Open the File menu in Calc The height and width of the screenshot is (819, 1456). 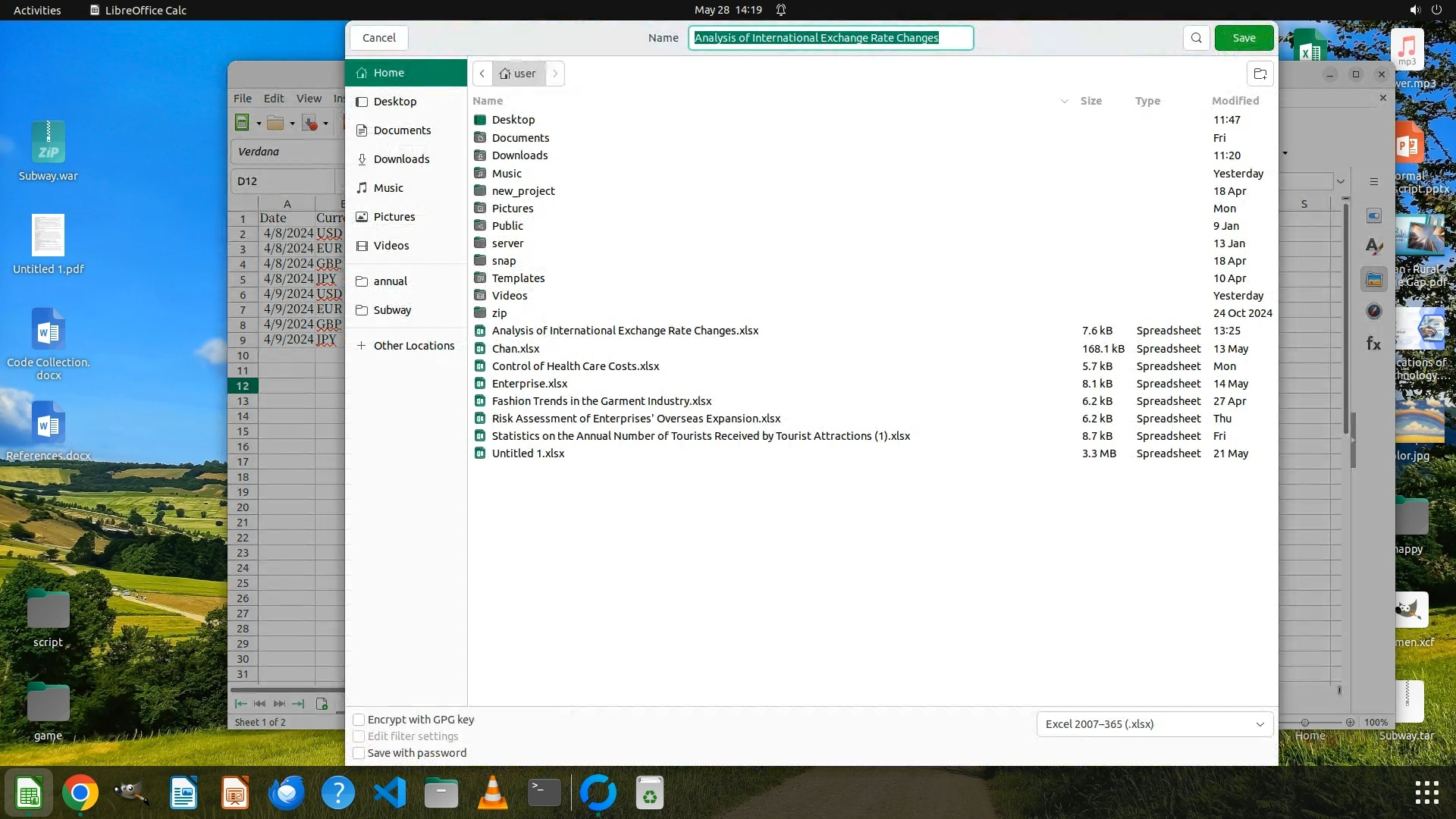(243, 99)
